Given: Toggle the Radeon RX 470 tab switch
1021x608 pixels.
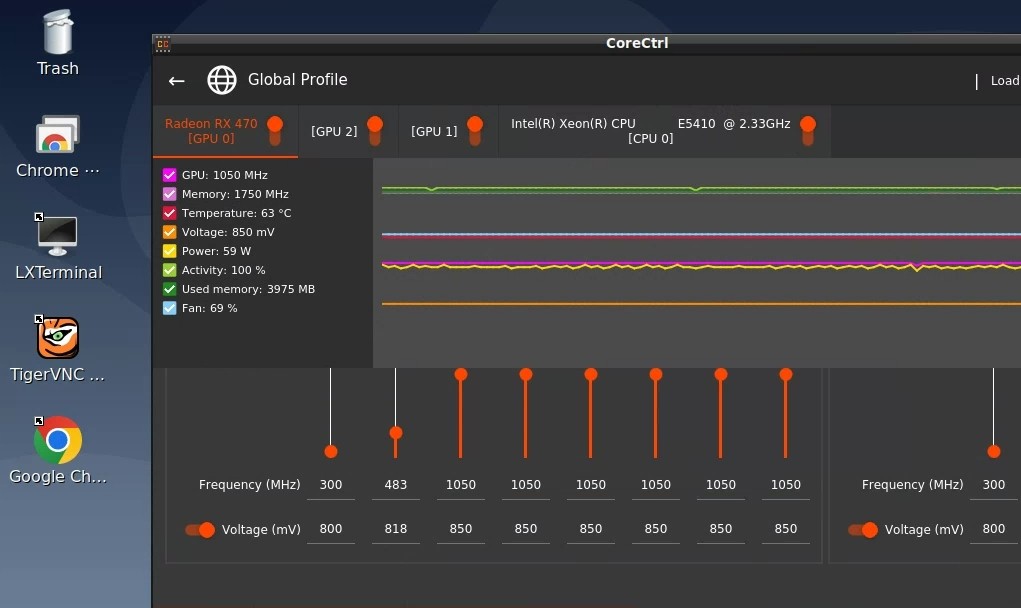Looking at the screenshot, I should [275, 131].
